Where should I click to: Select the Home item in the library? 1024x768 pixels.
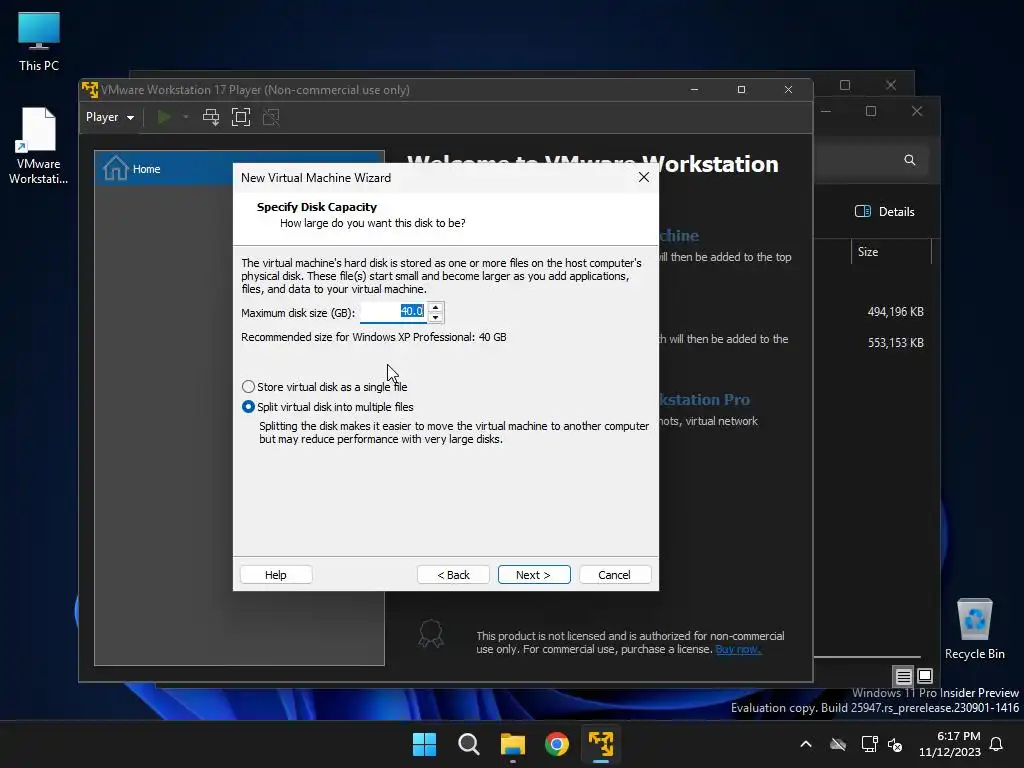coord(239,168)
